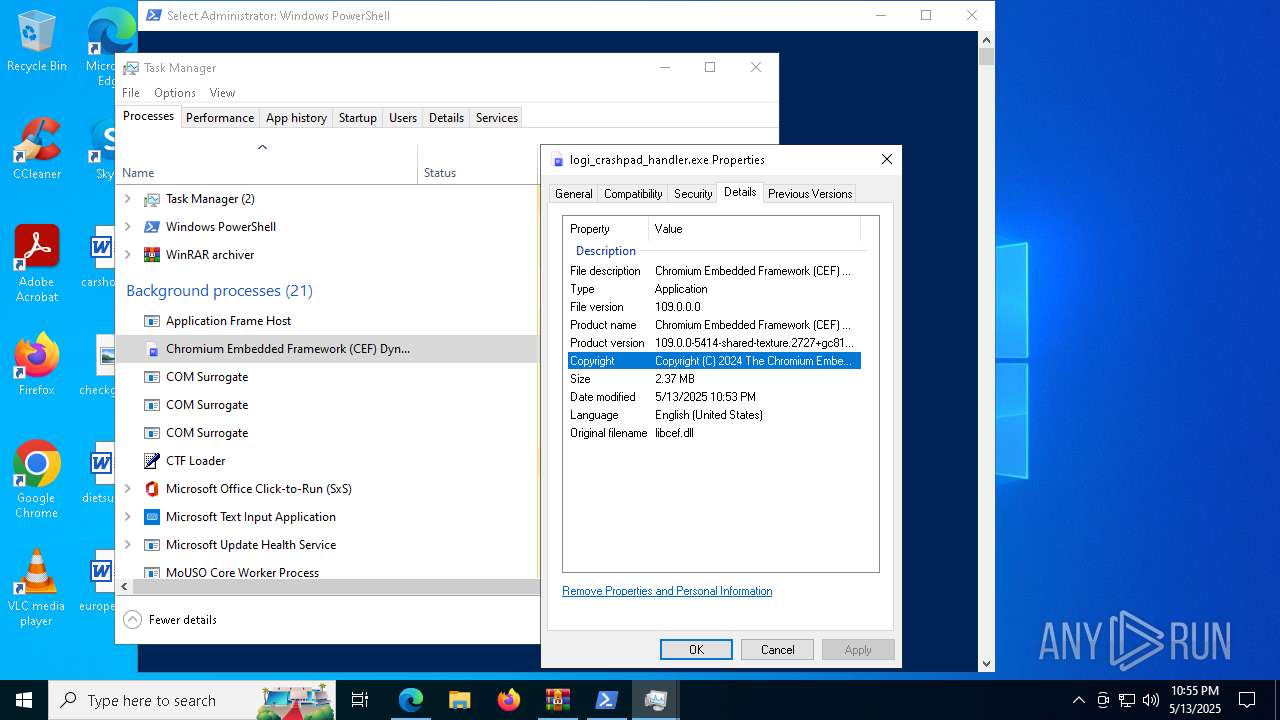Select the Copyright property row

coord(714,361)
